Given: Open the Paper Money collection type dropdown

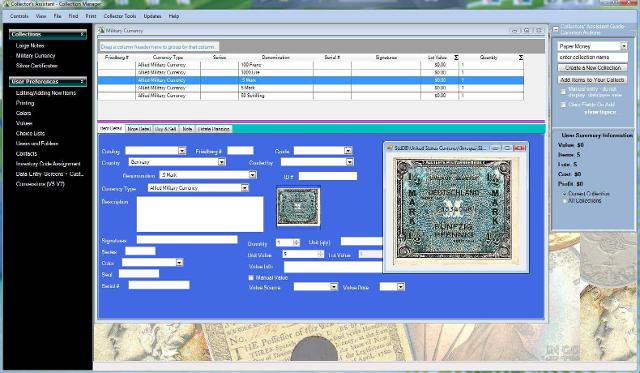Looking at the screenshot, I should pyautogui.click(x=624, y=46).
